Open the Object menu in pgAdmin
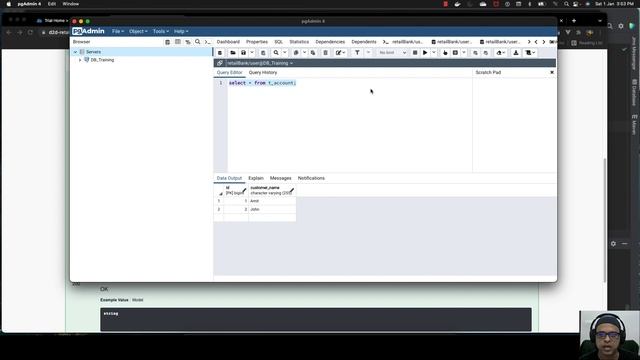 pos(138,31)
